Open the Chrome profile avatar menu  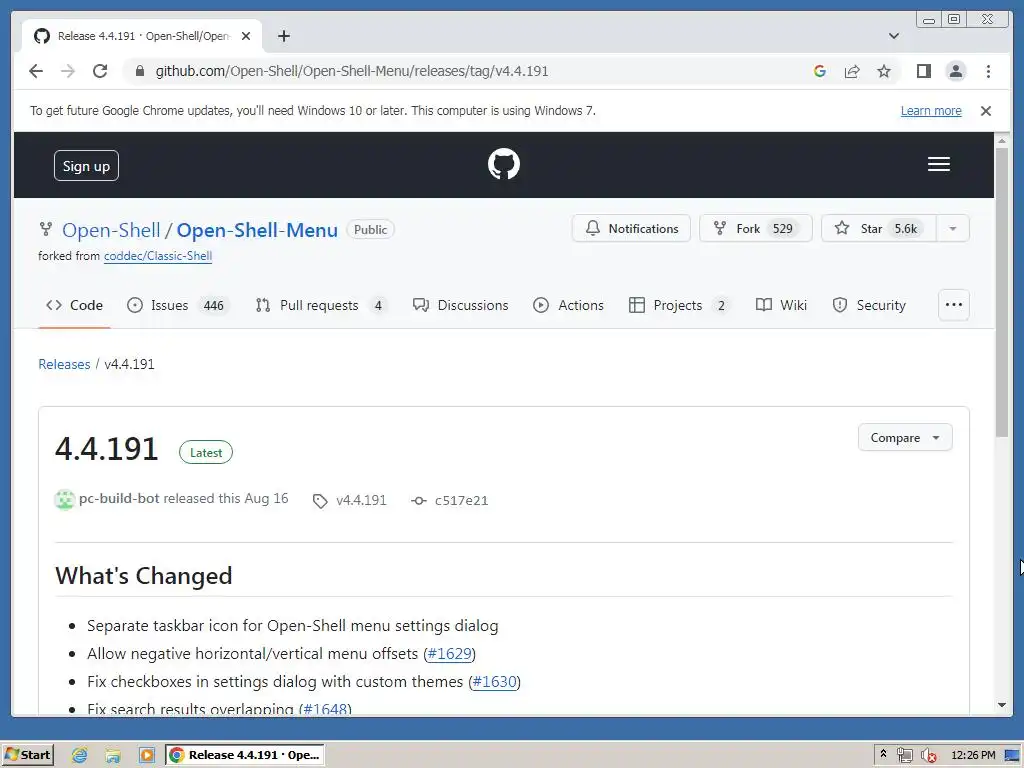coord(955,71)
